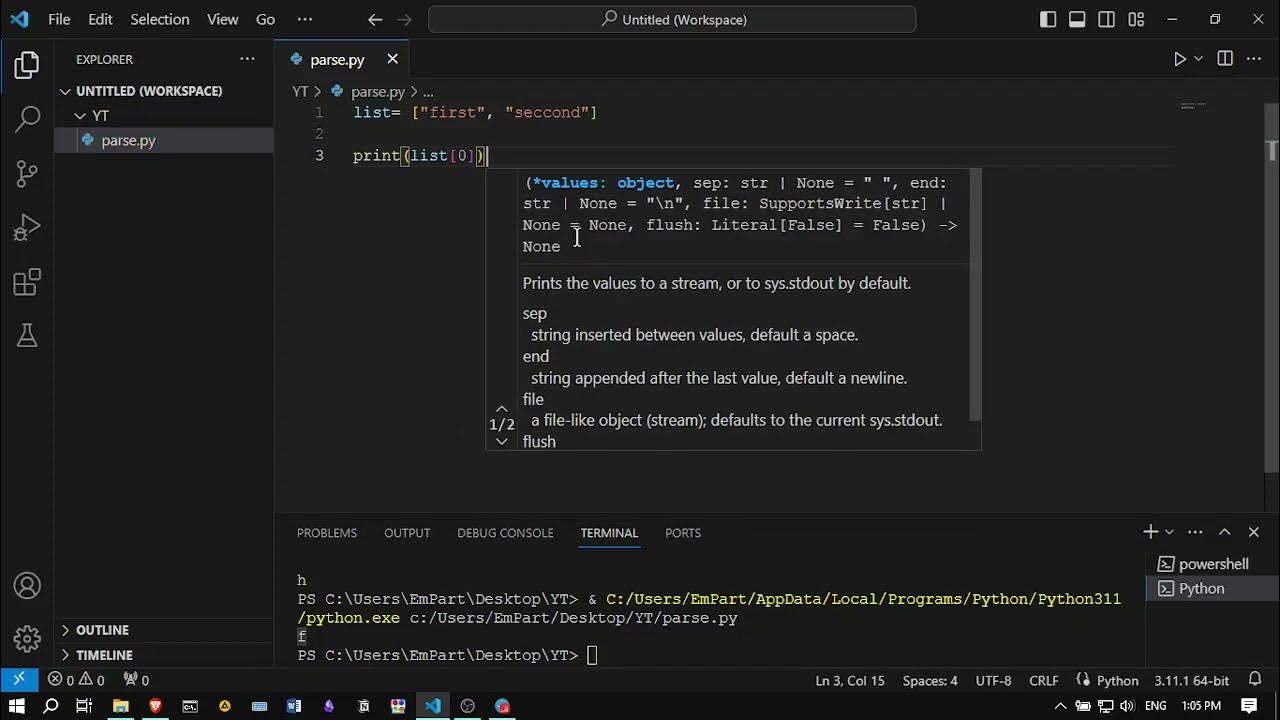This screenshot has height=720, width=1280.
Task: Maximize the panel with up chevron
Action: pos(1224,532)
